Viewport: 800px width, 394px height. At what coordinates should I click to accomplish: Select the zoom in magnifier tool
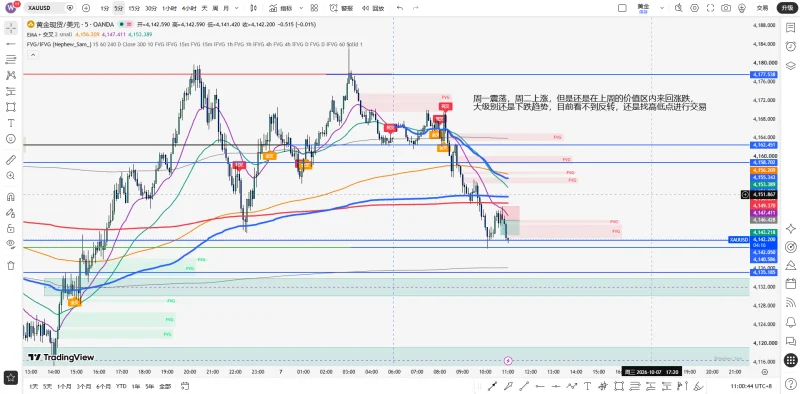[11, 176]
